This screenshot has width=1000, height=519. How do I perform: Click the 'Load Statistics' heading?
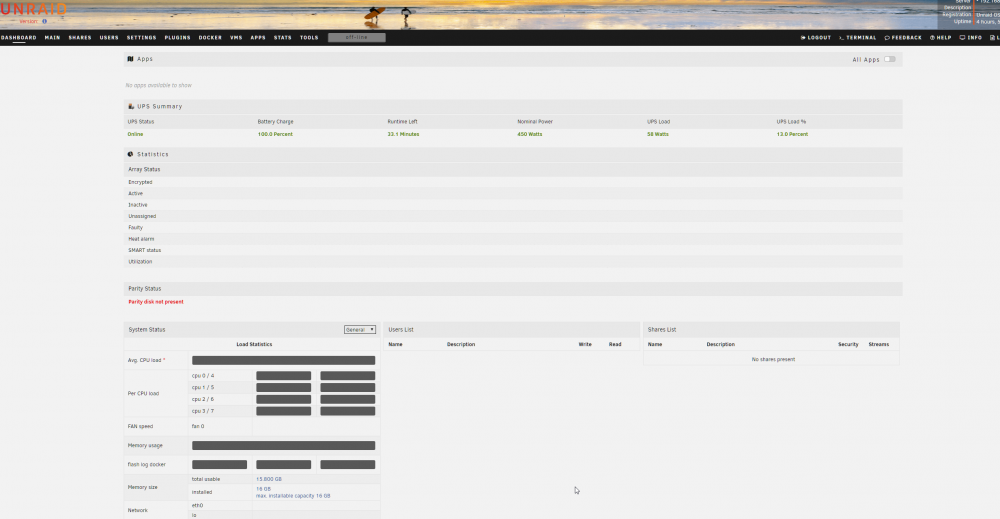point(254,344)
